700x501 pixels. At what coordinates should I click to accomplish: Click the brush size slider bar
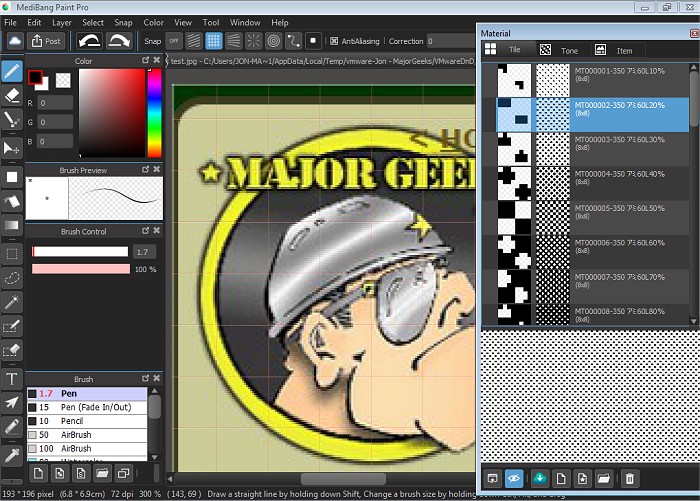click(x=80, y=252)
